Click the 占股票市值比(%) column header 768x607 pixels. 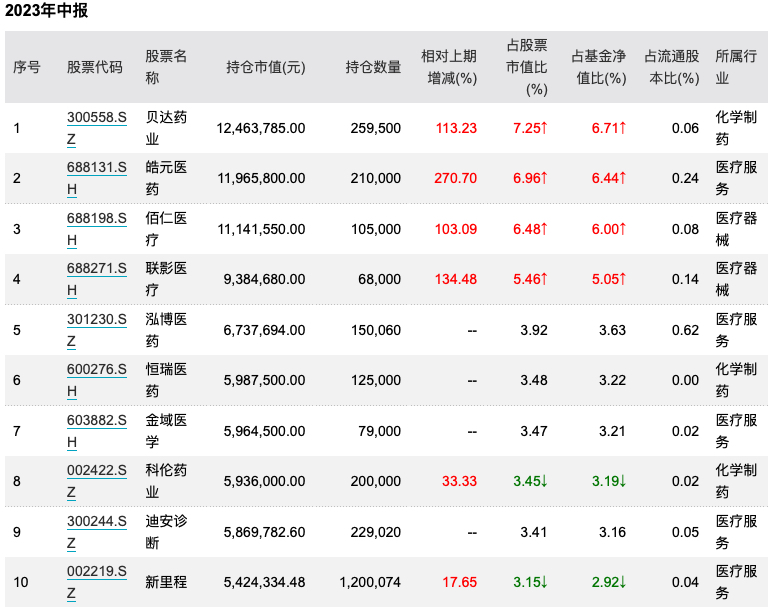pyautogui.click(x=527, y=67)
